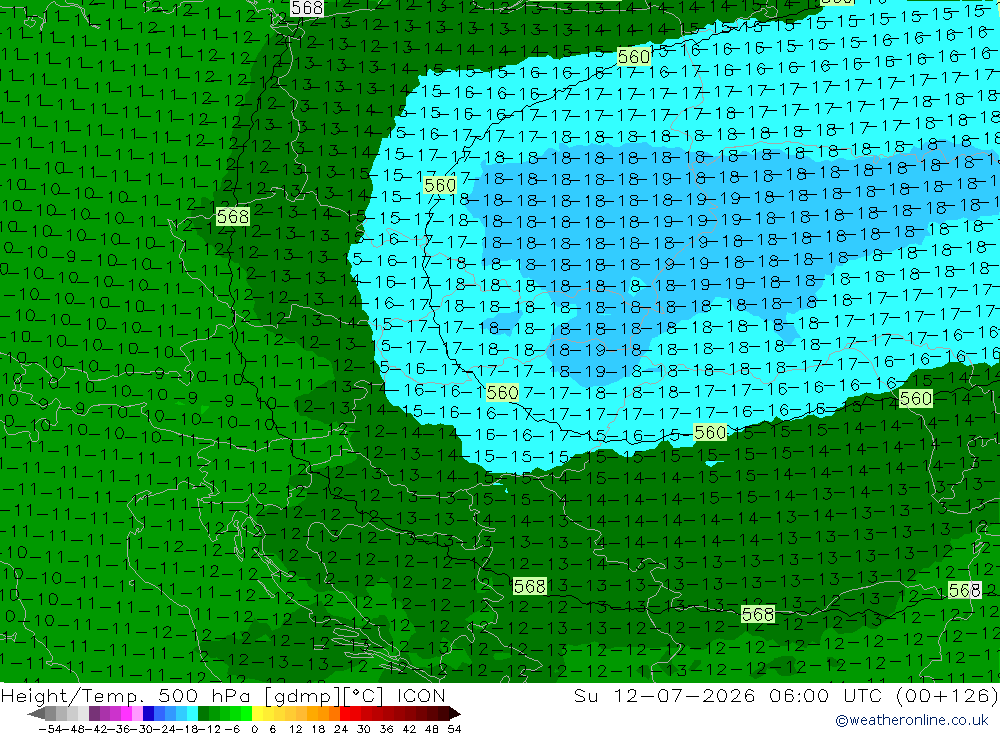Pick the cyan swatch near -18 in legend

[x=193, y=714]
